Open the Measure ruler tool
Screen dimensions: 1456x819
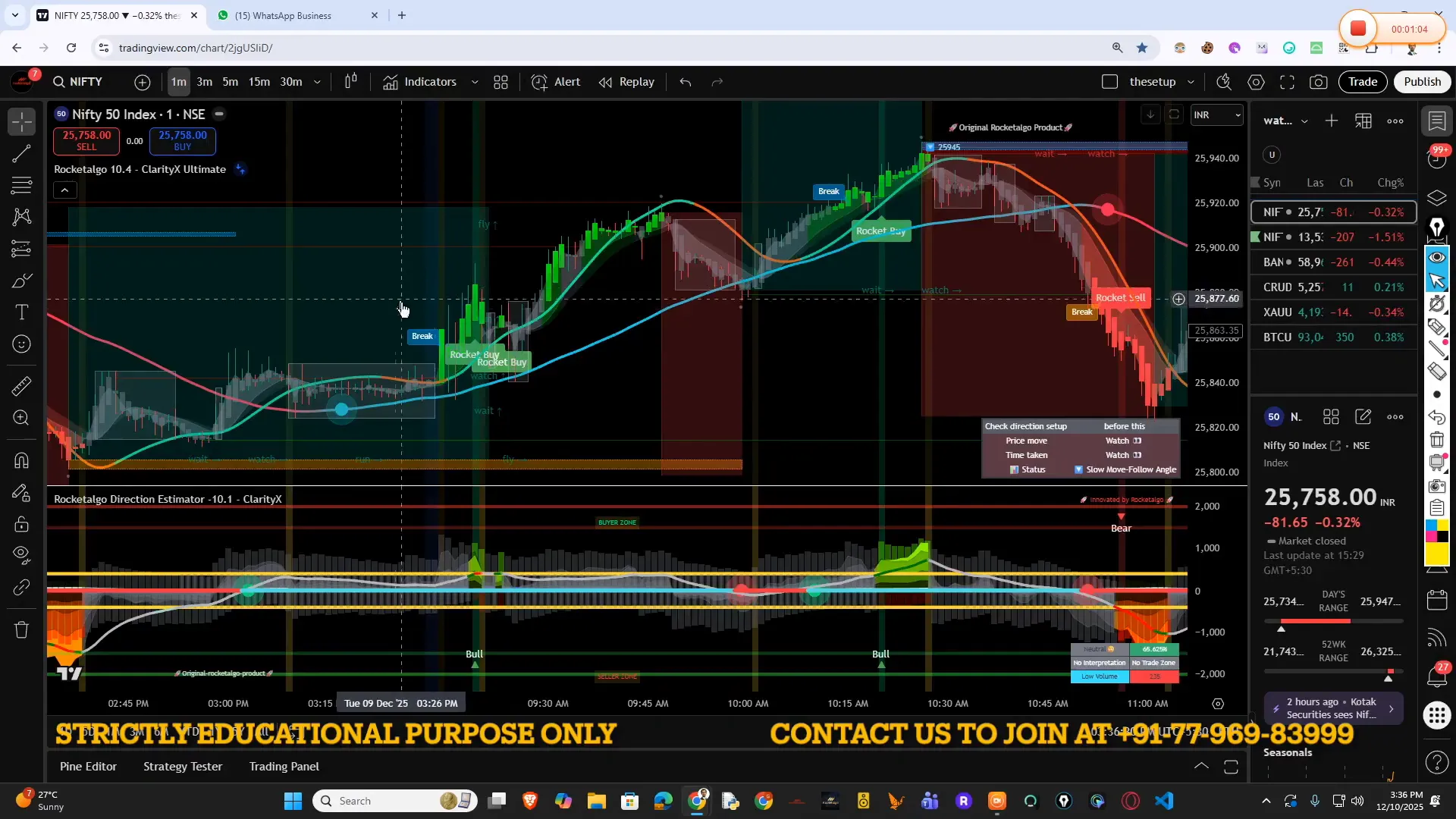pos(21,385)
